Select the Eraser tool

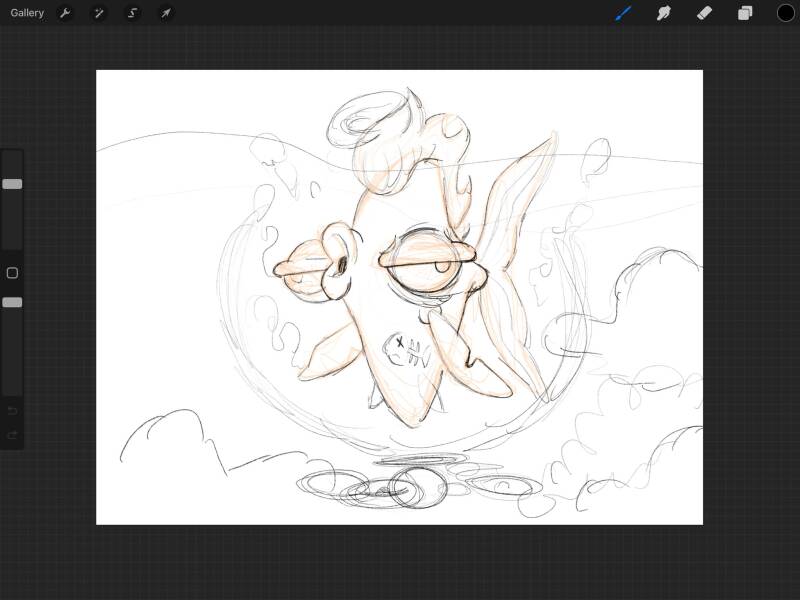(x=705, y=13)
